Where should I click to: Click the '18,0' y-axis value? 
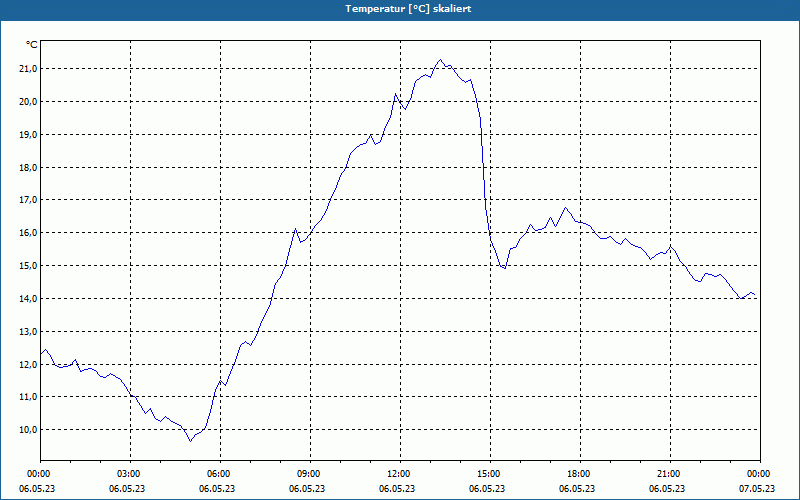pyautogui.click(x=29, y=167)
